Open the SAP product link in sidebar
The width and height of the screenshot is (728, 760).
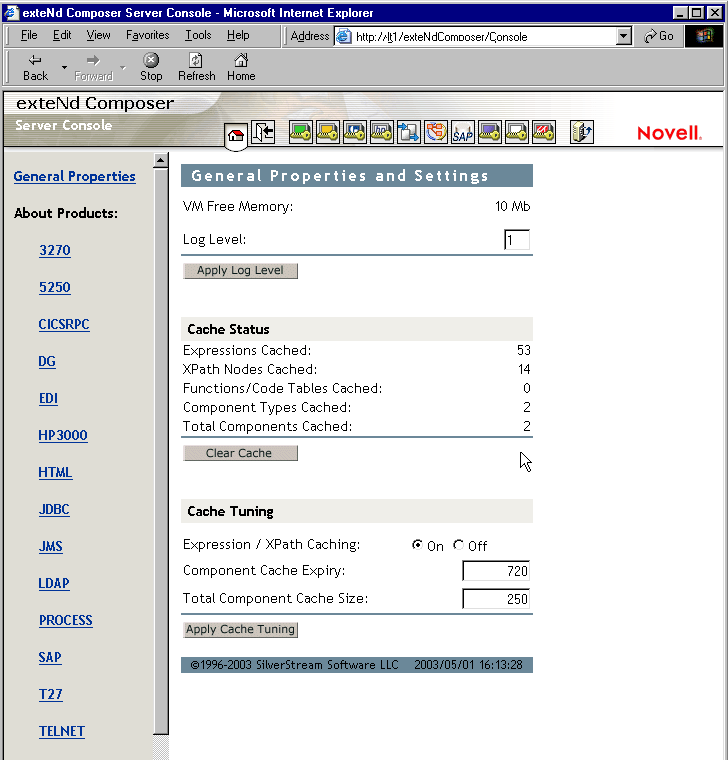[50, 657]
